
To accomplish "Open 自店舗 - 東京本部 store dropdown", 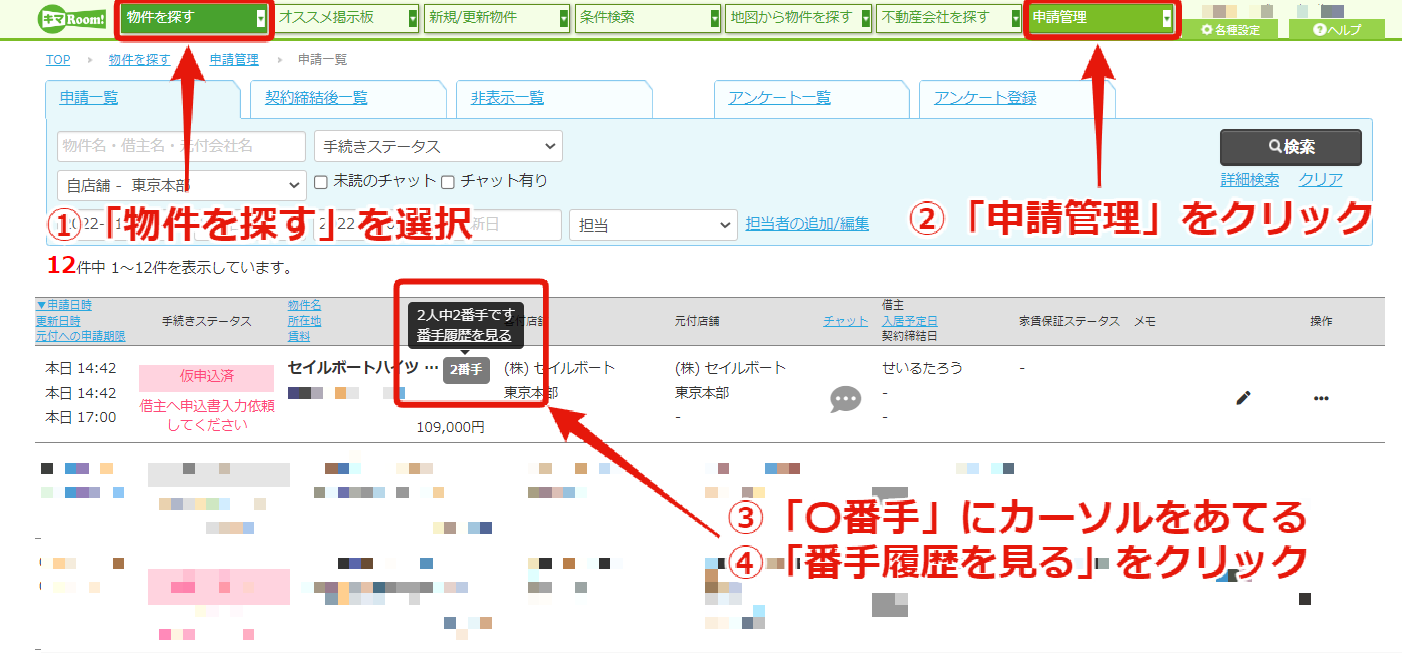I will coord(182,185).
